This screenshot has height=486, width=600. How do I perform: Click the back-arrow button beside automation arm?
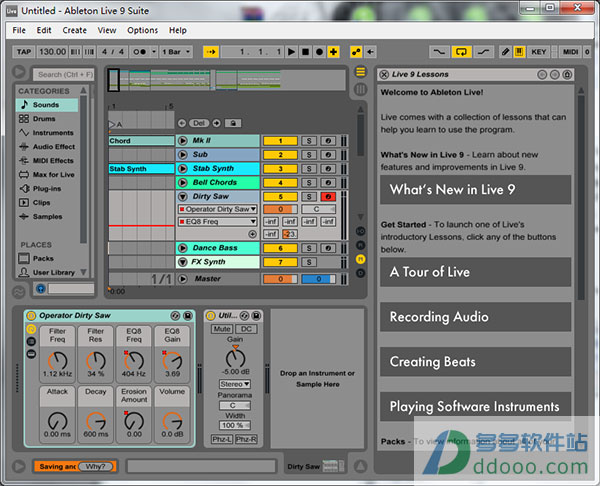tap(370, 52)
